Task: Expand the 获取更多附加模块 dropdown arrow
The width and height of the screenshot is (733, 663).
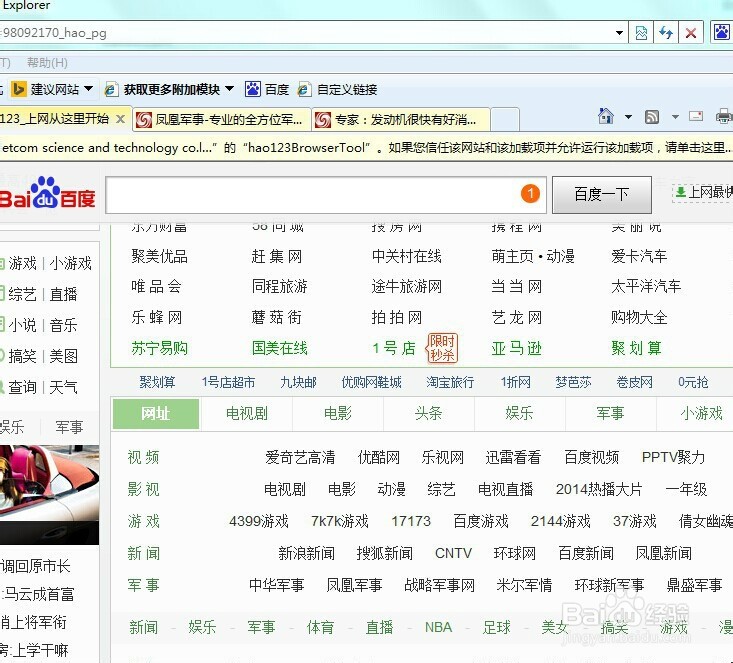Action: [230, 88]
